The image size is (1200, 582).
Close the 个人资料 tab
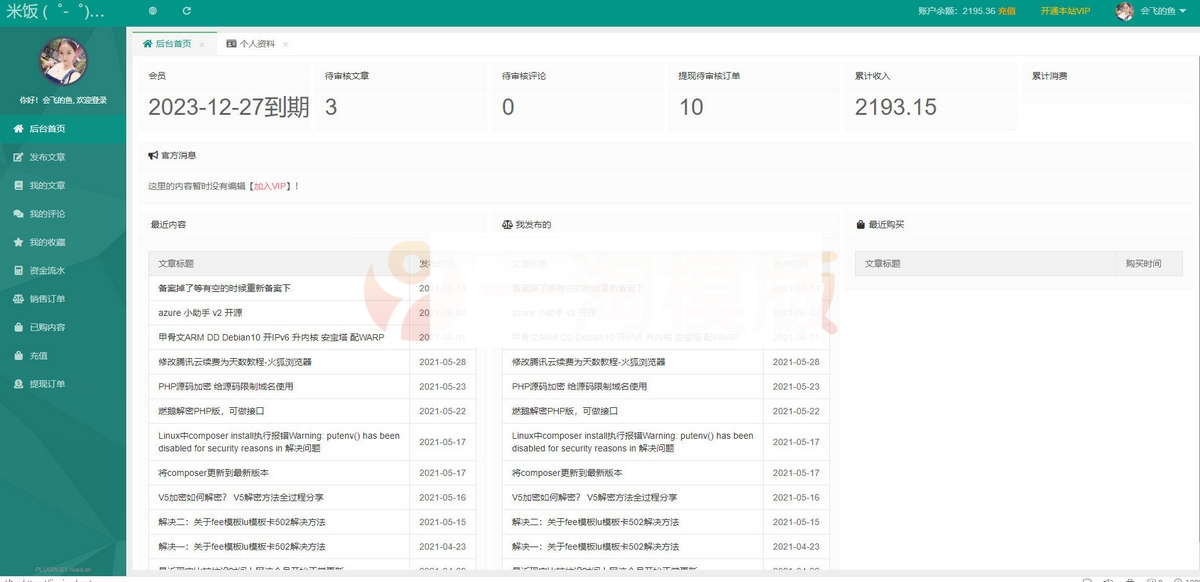(287, 44)
